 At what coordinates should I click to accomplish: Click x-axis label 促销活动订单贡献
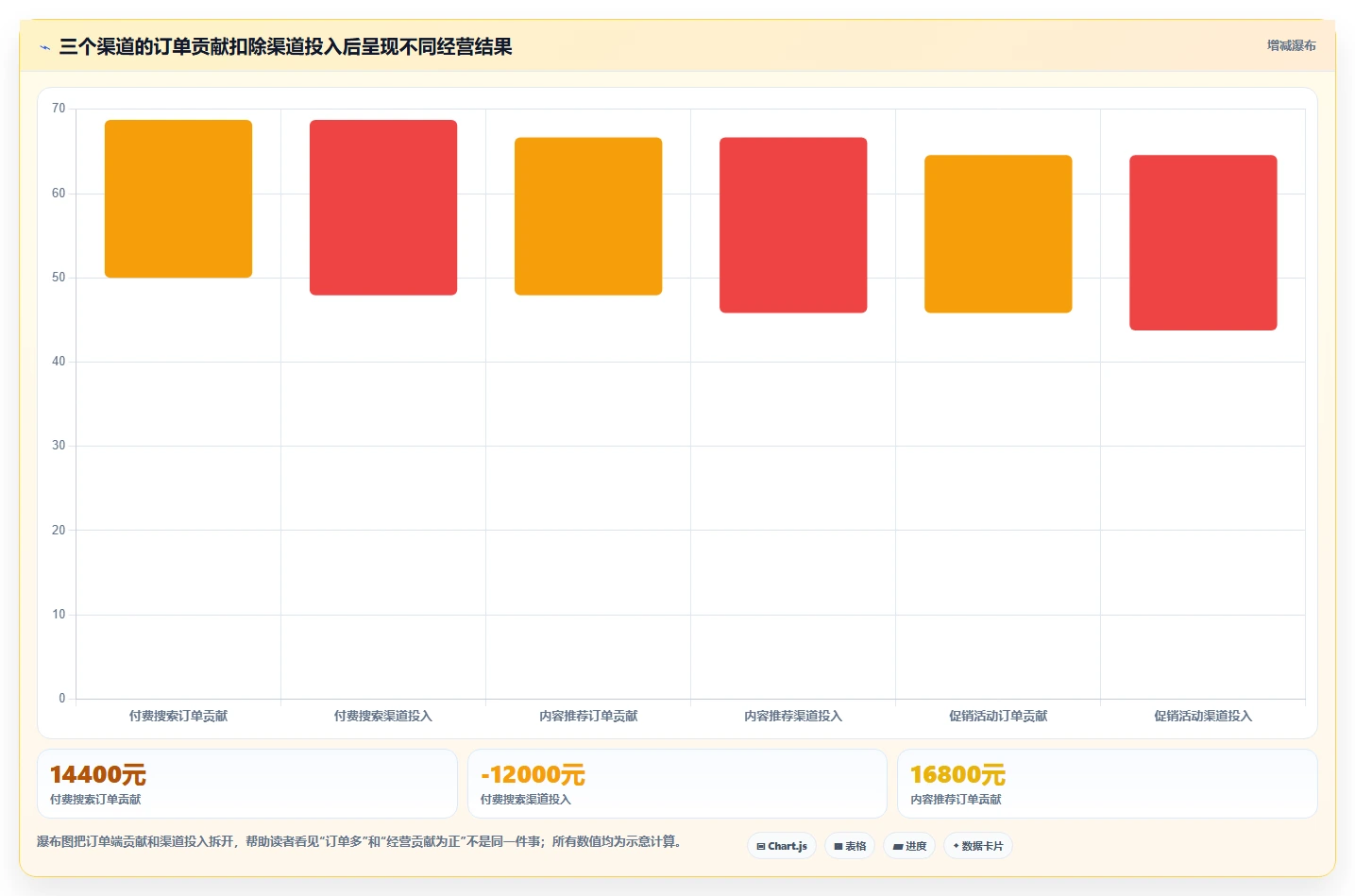(x=998, y=716)
